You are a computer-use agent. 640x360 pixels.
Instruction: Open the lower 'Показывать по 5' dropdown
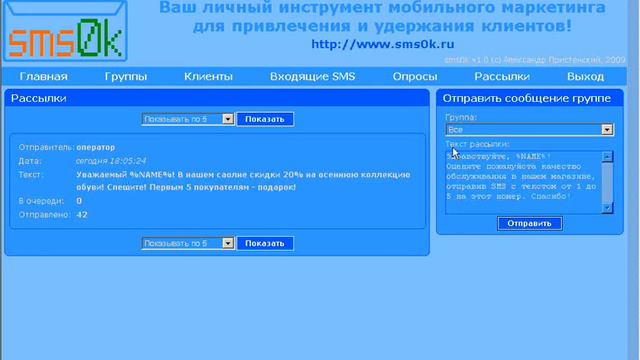188,243
